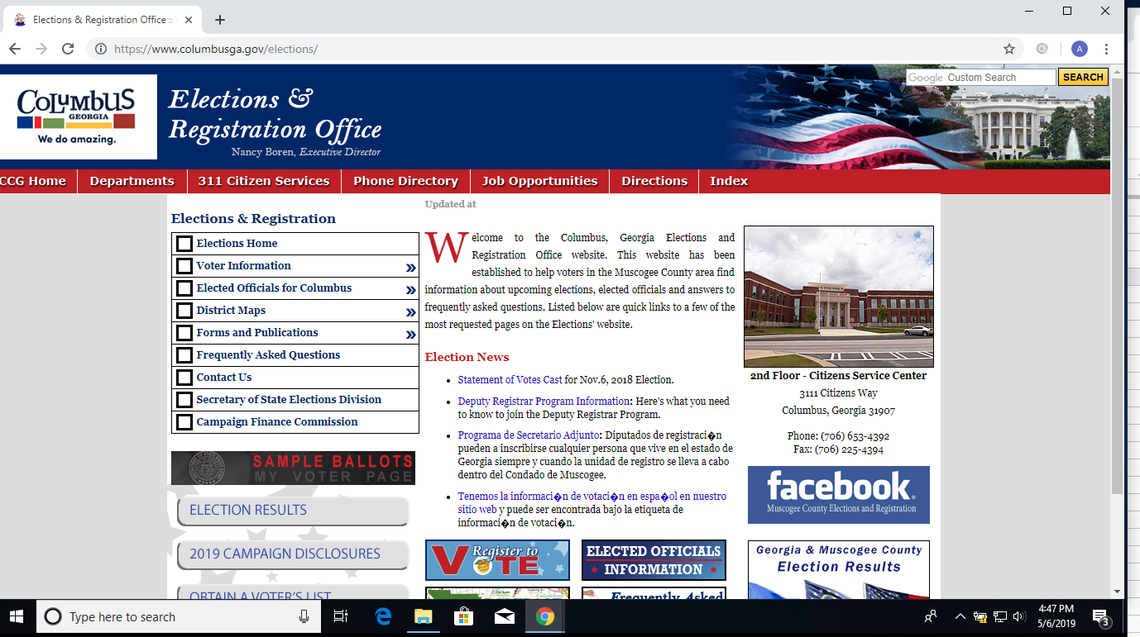Open the volume control in the system tray
Viewport: 1140px width, 637px height.
1019,616
